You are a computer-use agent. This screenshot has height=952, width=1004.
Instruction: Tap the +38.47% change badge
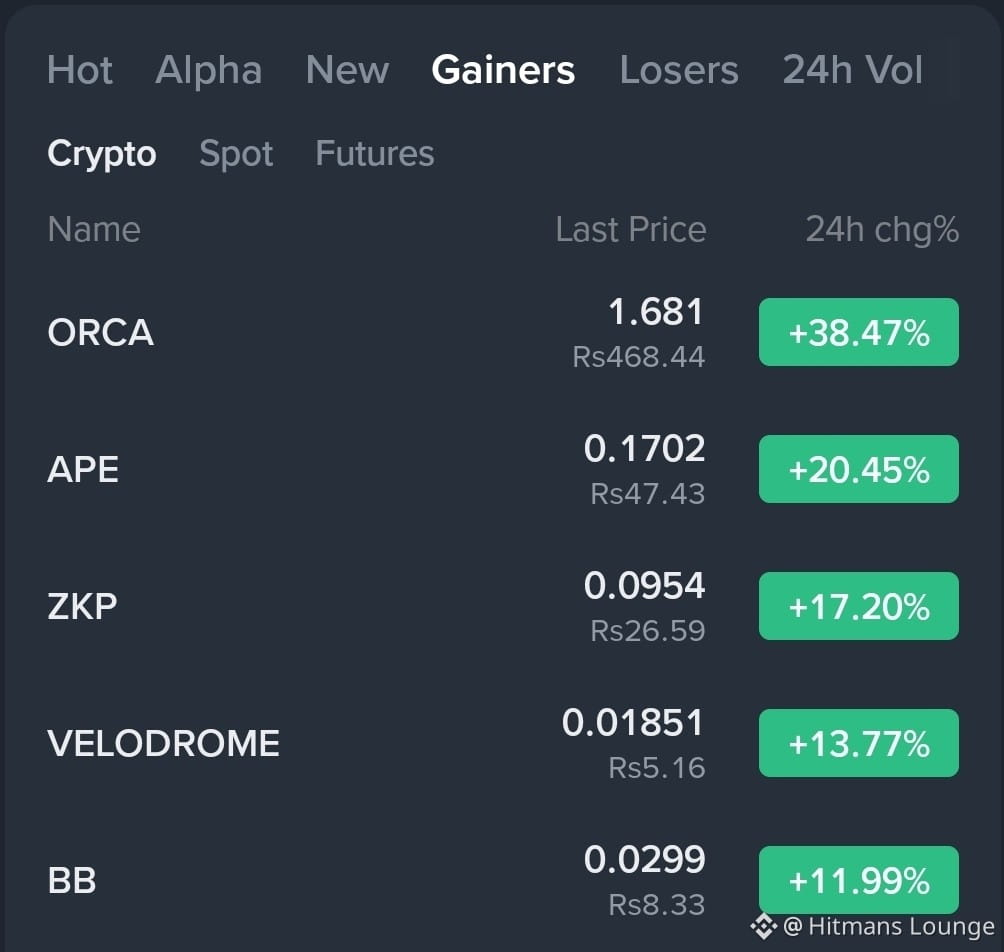pos(859,332)
